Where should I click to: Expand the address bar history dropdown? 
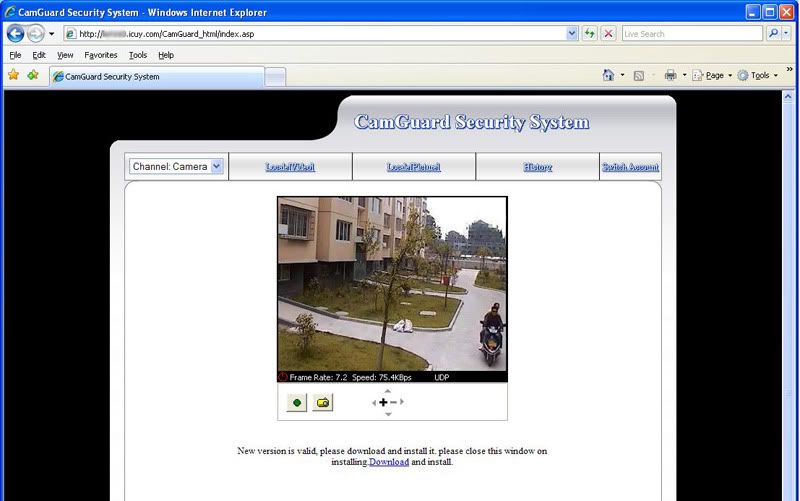(572, 34)
